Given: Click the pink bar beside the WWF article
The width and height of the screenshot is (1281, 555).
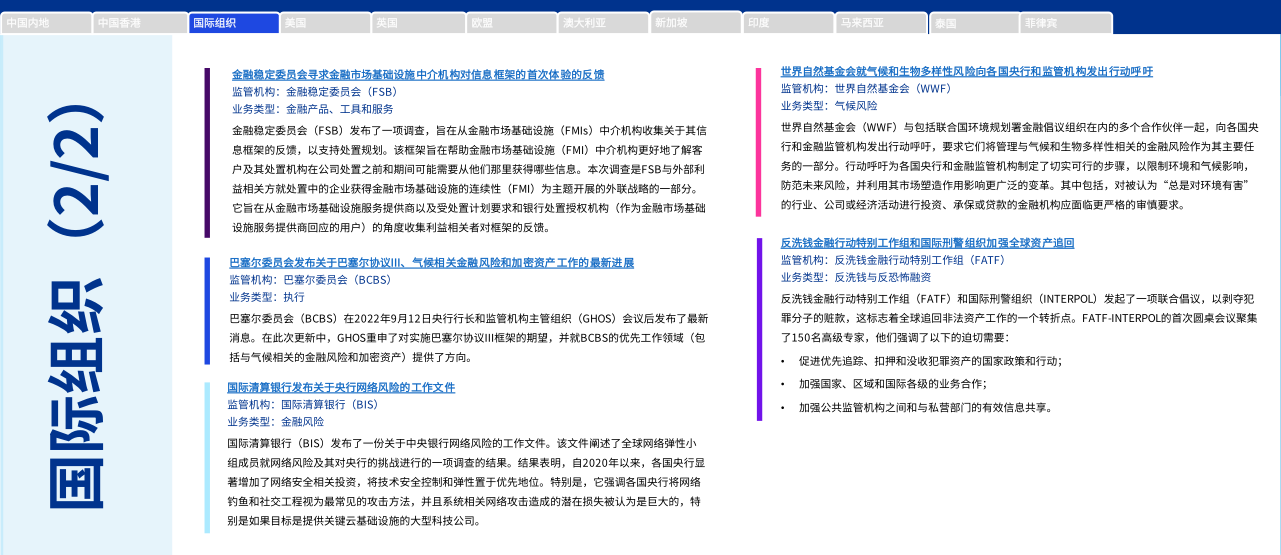Looking at the screenshot, I should [759, 142].
